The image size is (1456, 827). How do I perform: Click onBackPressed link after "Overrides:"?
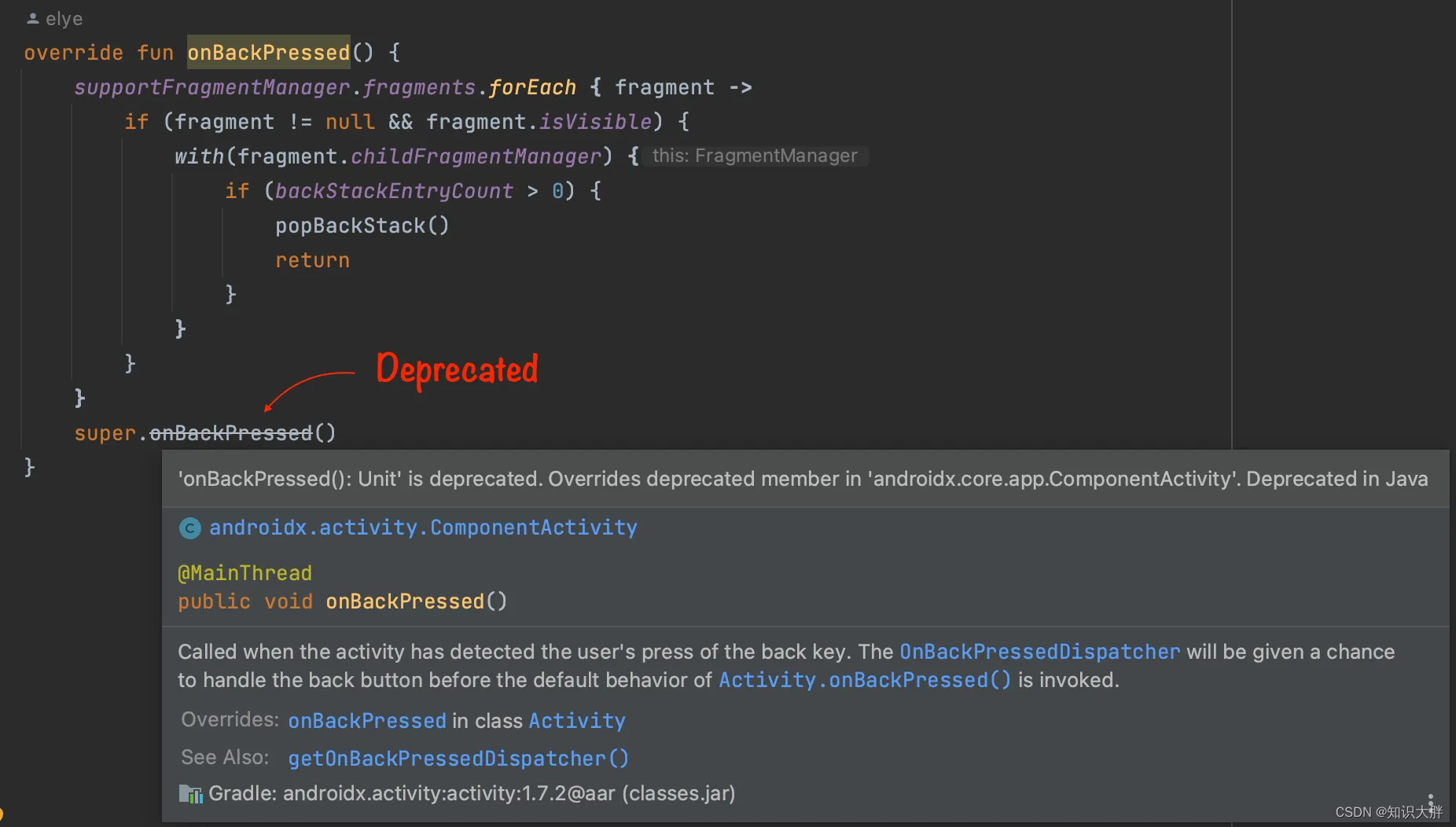tap(366, 720)
